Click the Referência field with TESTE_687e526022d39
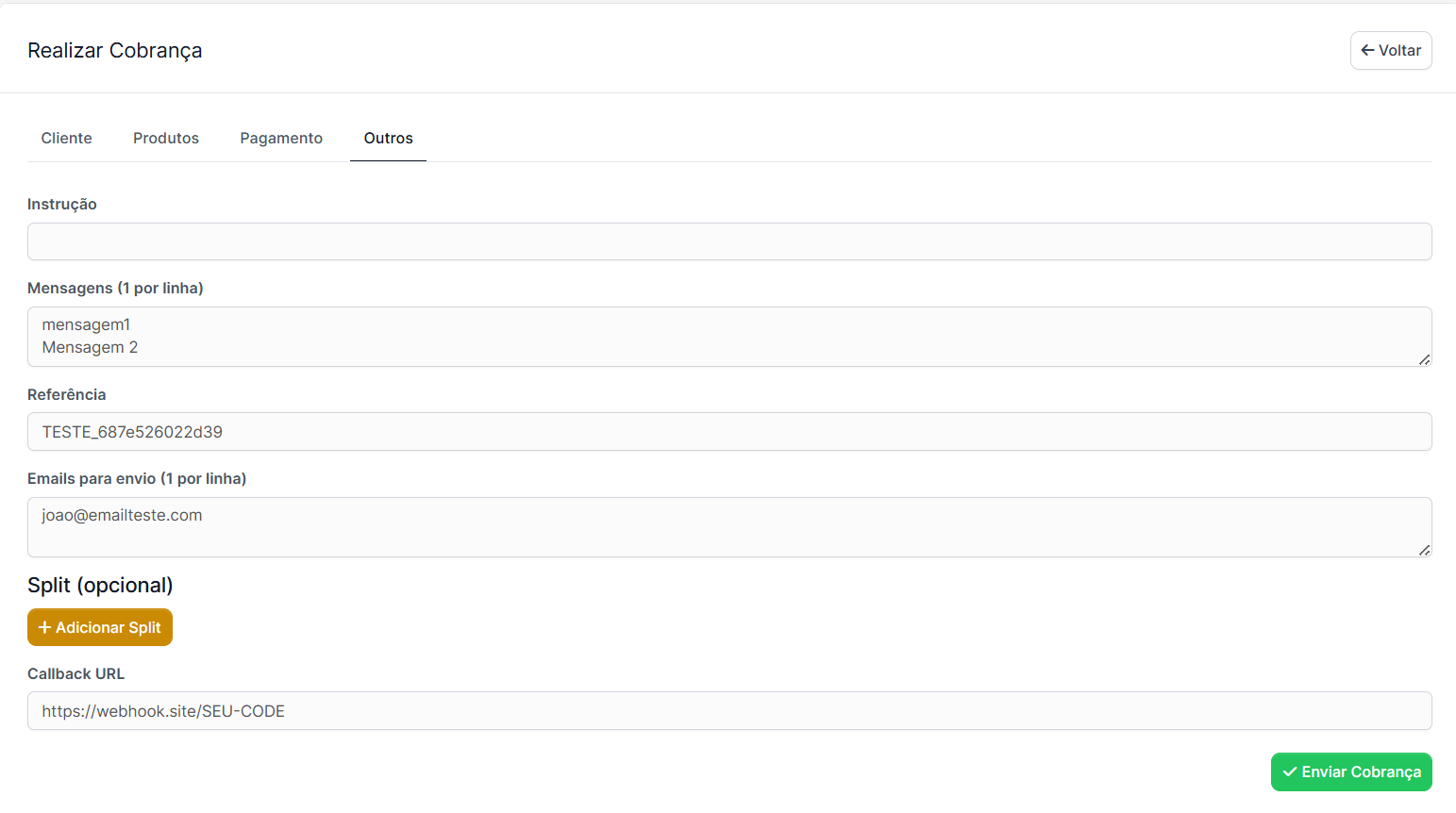This screenshot has width=1456, height=813. (x=728, y=432)
